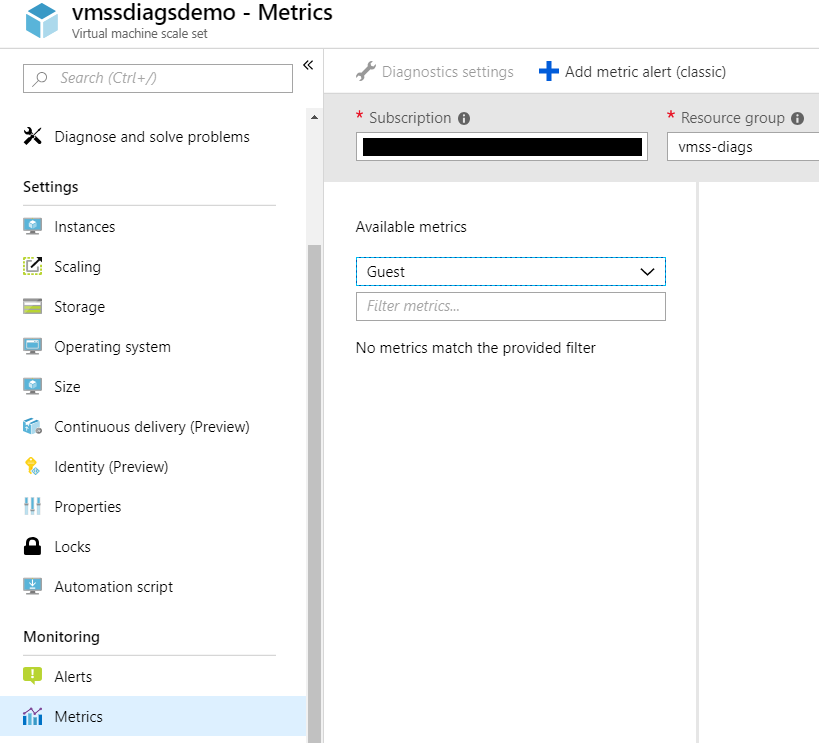Go to Alerts under Monitoring
Viewport: 819px width, 743px height.
[x=73, y=677]
